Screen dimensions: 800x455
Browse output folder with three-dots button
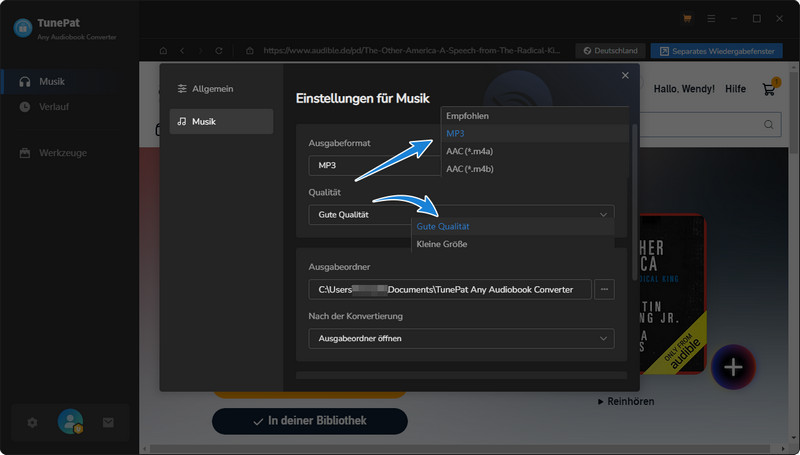[x=604, y=289]
